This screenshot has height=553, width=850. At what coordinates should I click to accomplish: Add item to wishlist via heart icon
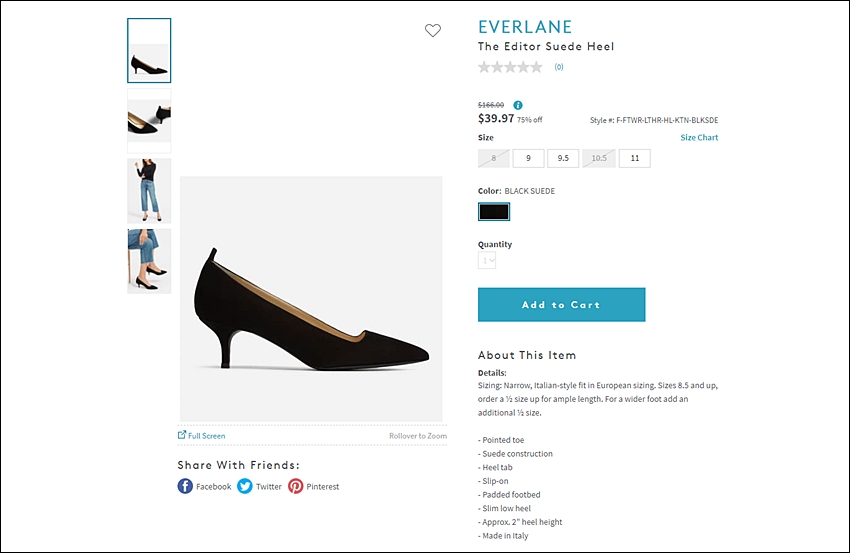click(x=433, y=30)
